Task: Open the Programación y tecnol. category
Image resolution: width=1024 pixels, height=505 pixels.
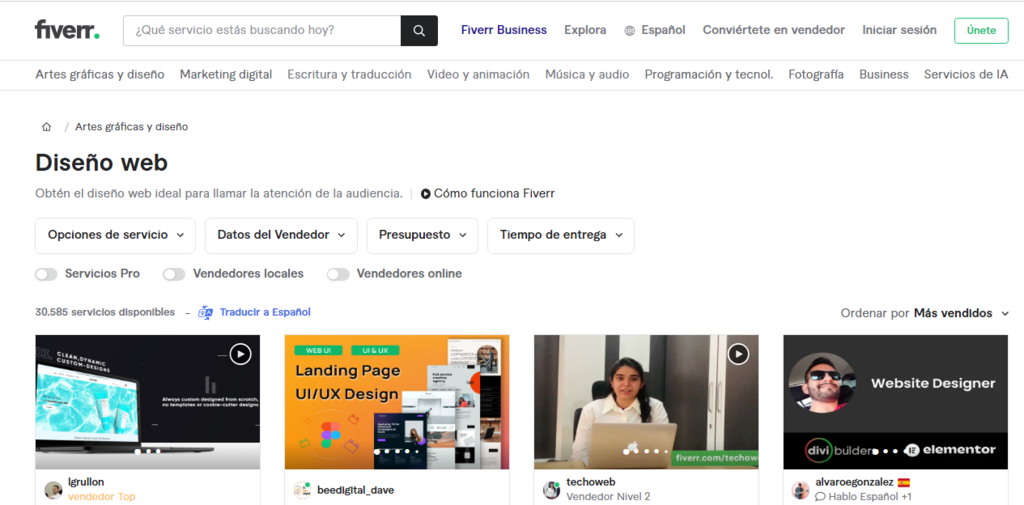Action: tap(709, 74)
